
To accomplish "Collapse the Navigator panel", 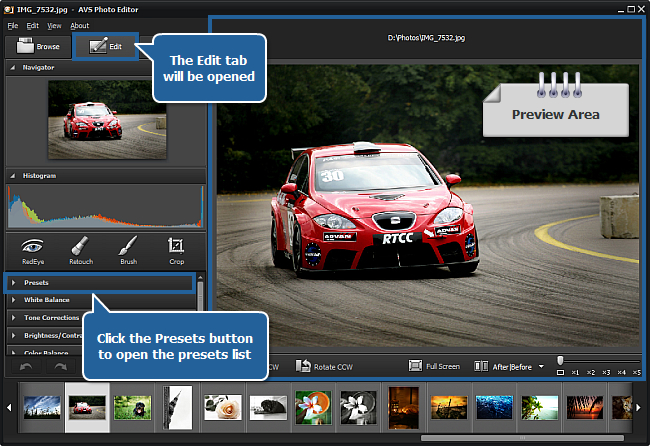I will pos(12,68).
